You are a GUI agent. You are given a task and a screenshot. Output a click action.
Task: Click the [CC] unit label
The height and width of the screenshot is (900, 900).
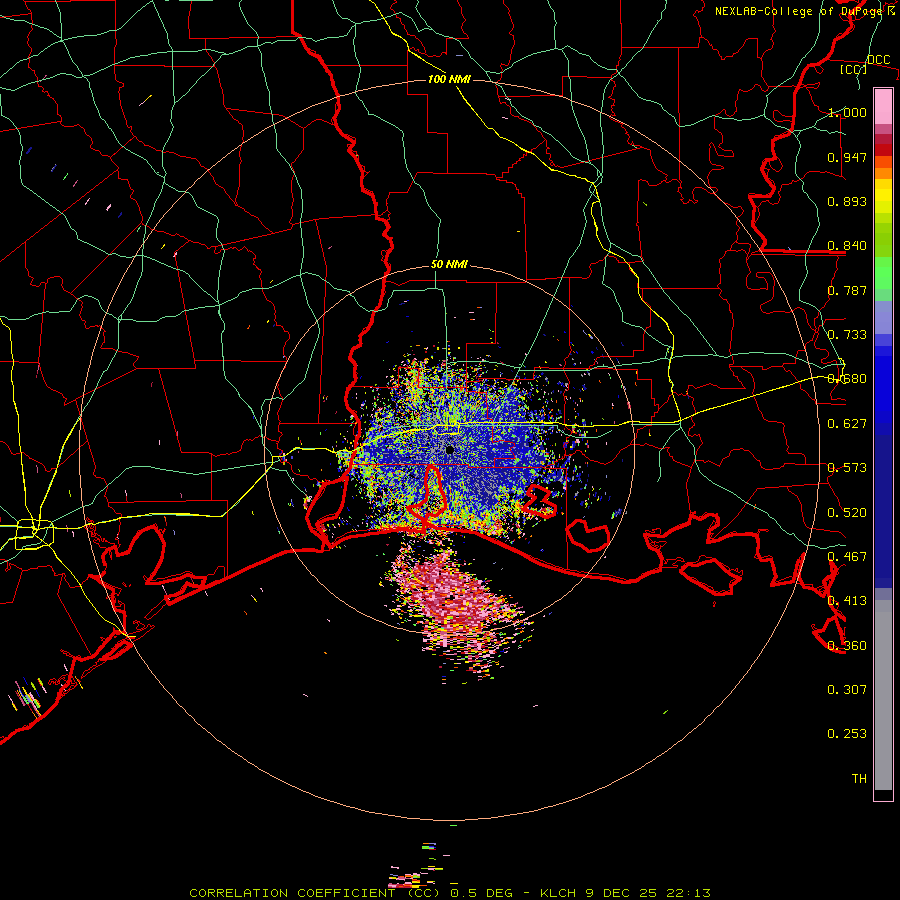[853, 69]
